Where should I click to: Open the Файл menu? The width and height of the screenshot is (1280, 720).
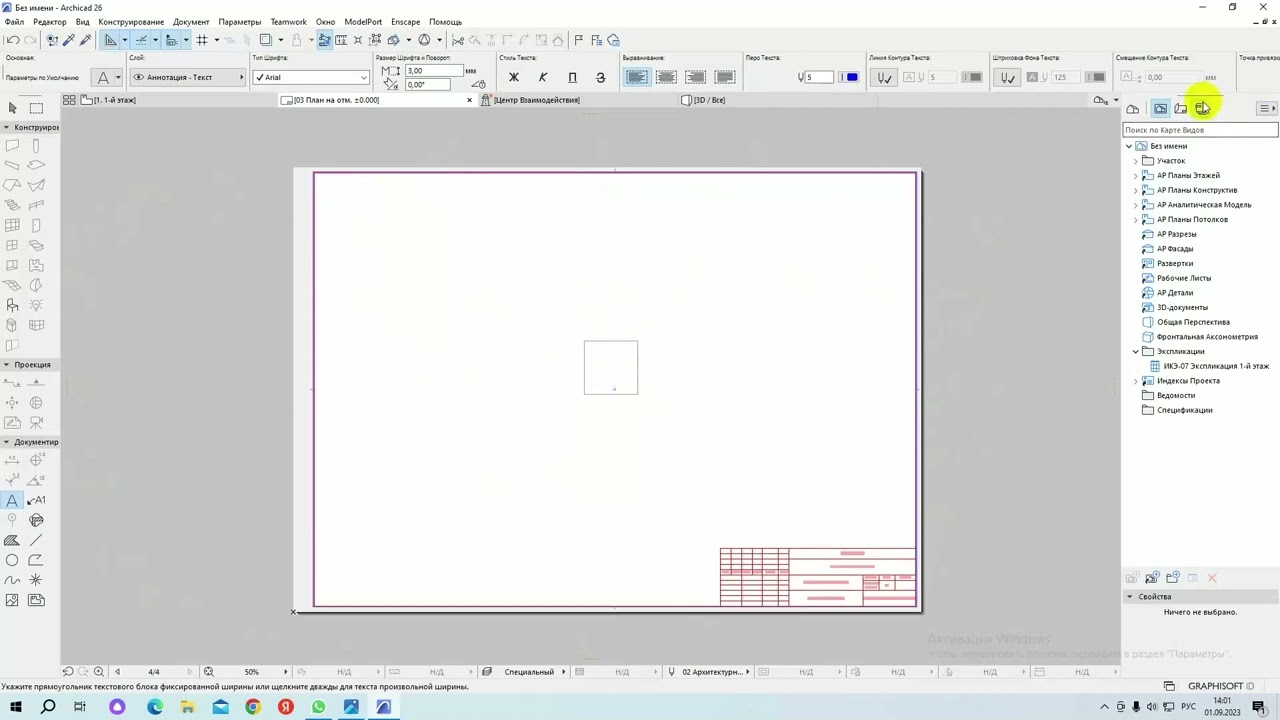click(14, 22)
